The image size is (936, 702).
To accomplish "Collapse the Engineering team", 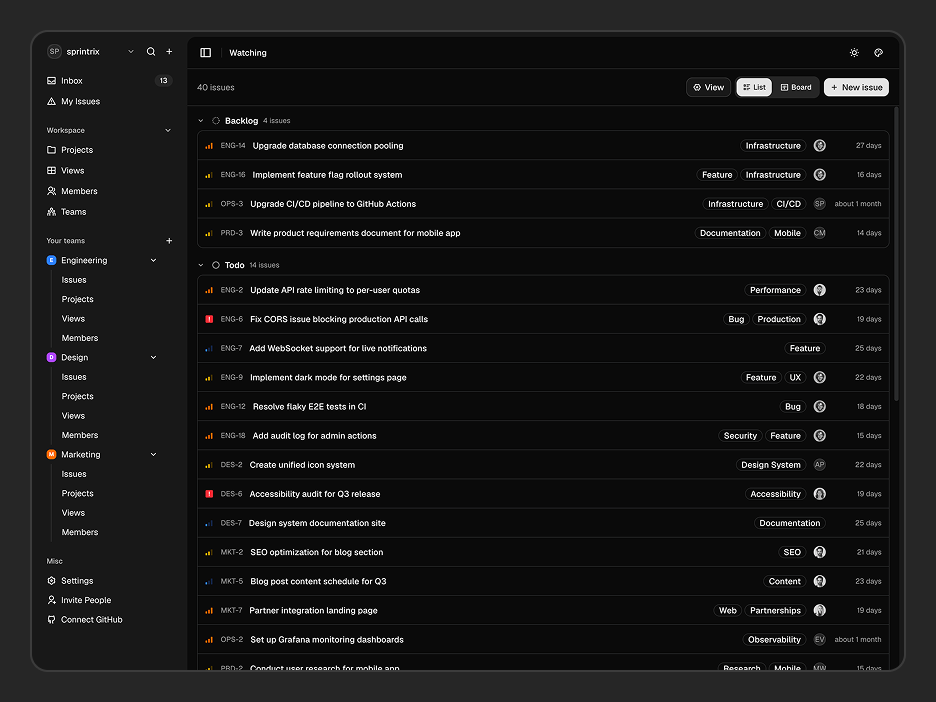I will (153, 260).
